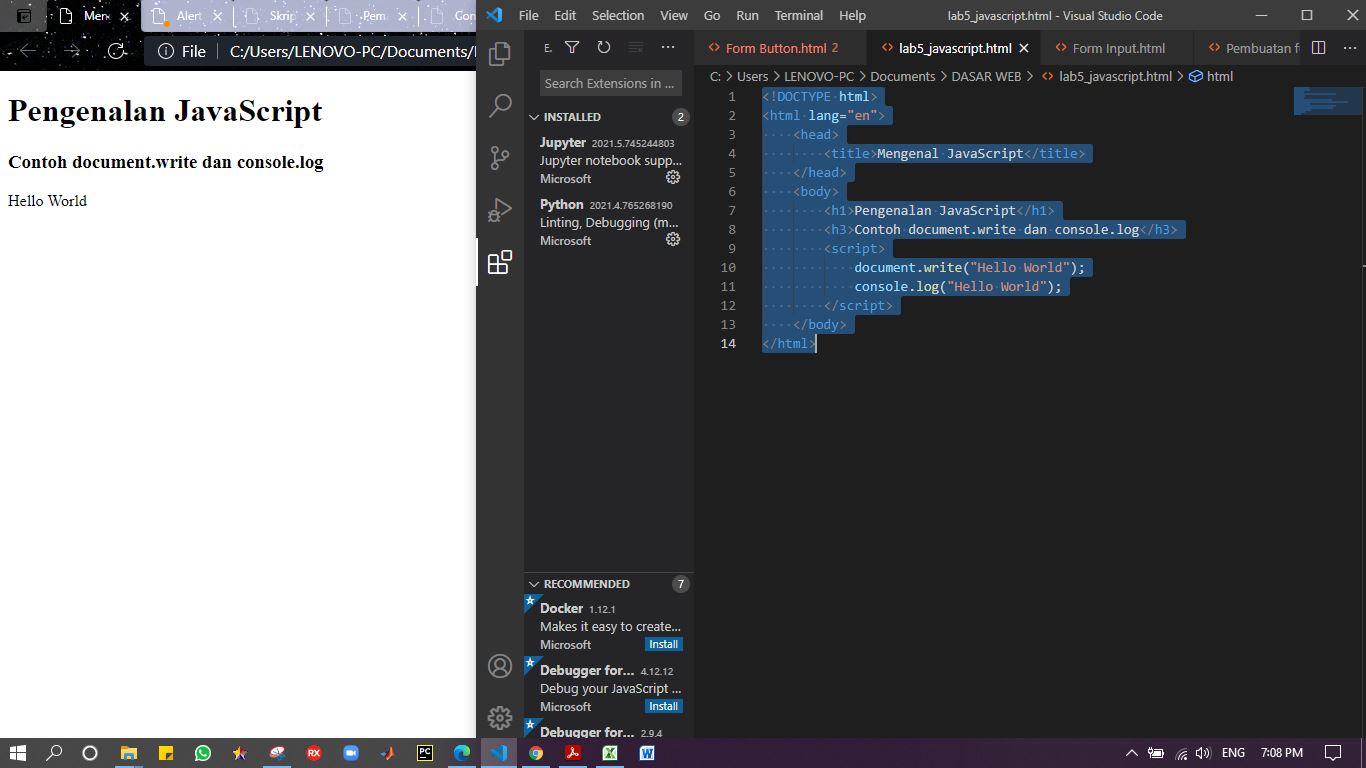Collapse the INSTALLED extensions section
This screenshot has height=768, width=1366.
pos(534,116)
